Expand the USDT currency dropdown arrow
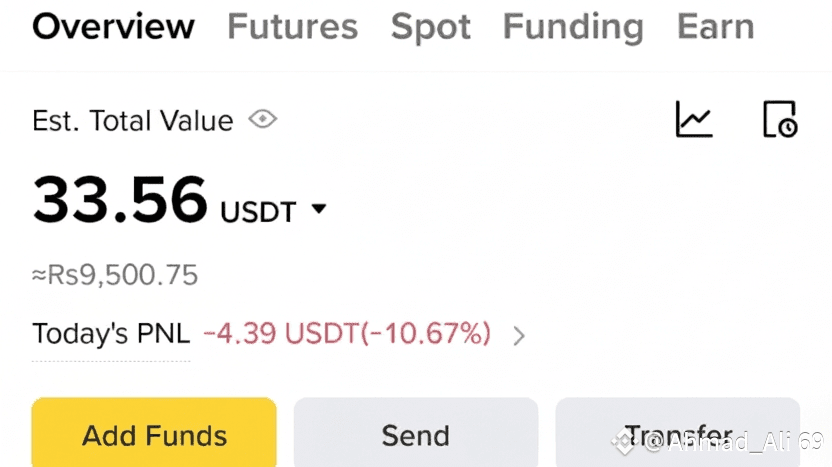The width and height of the screenshot is (832, 467). (319, 210)
